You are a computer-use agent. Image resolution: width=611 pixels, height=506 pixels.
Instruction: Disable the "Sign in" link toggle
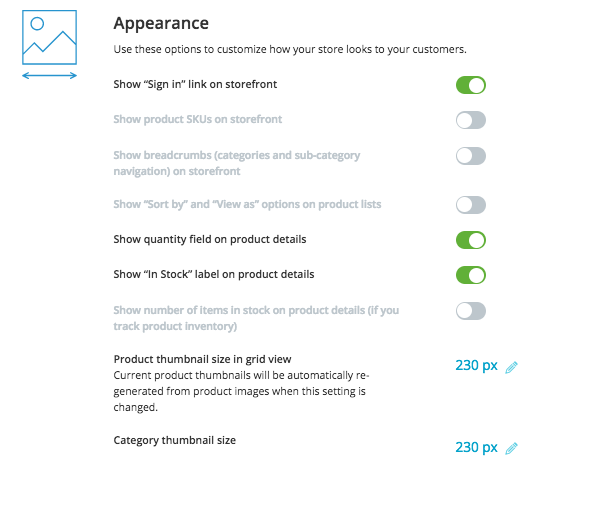pos(471,85)
